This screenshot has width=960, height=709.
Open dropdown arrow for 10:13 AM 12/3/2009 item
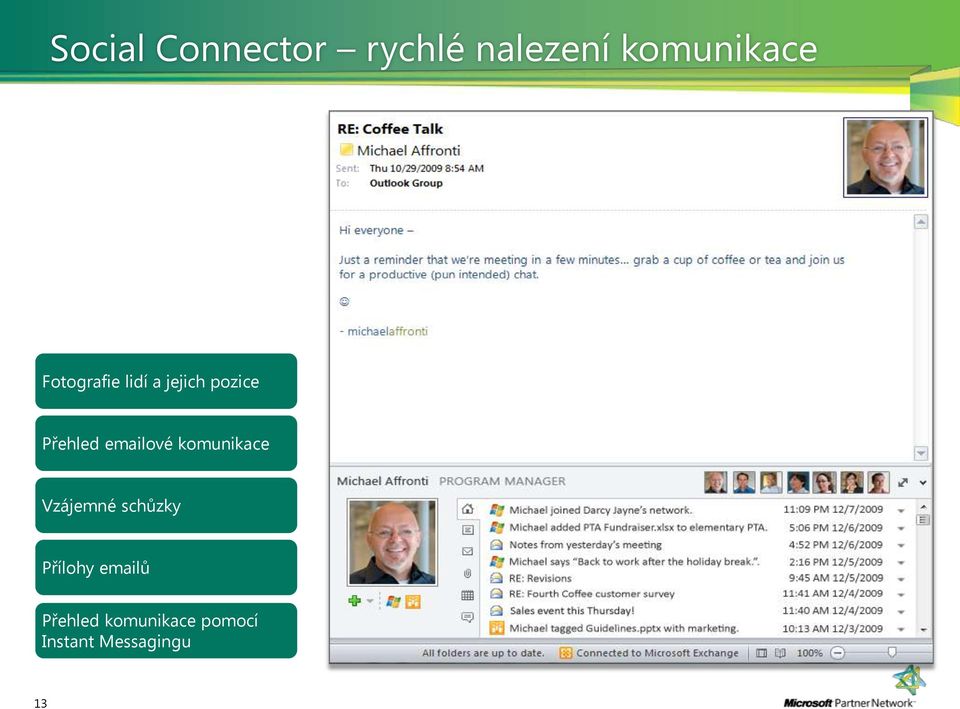coord(901,629)
